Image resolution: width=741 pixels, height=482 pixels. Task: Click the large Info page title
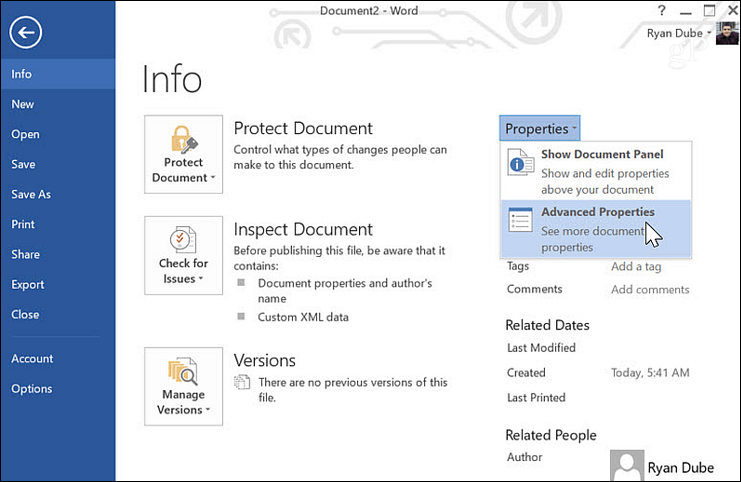point(172,79)
